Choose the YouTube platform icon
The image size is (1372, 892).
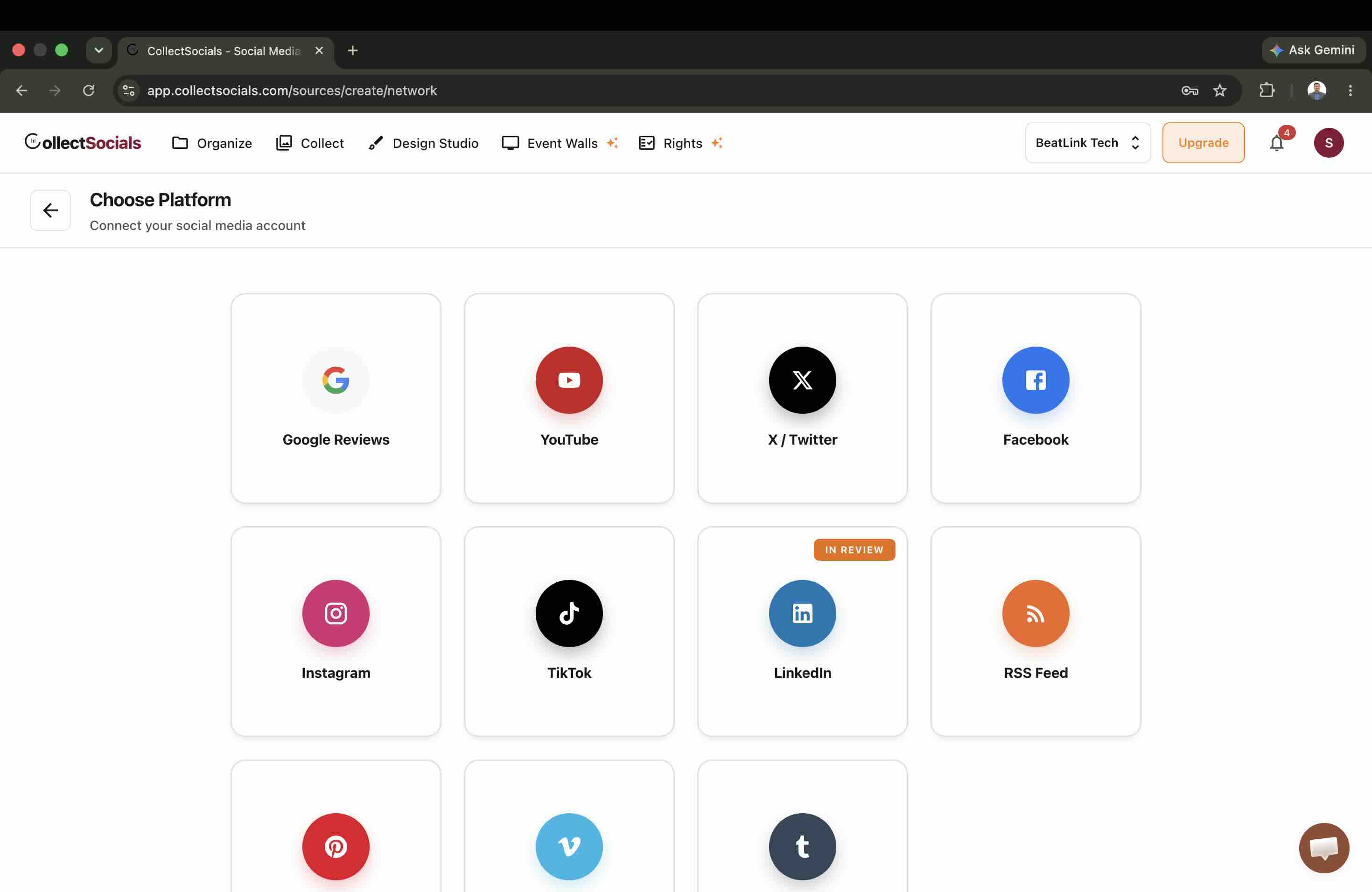coord(569,380)
